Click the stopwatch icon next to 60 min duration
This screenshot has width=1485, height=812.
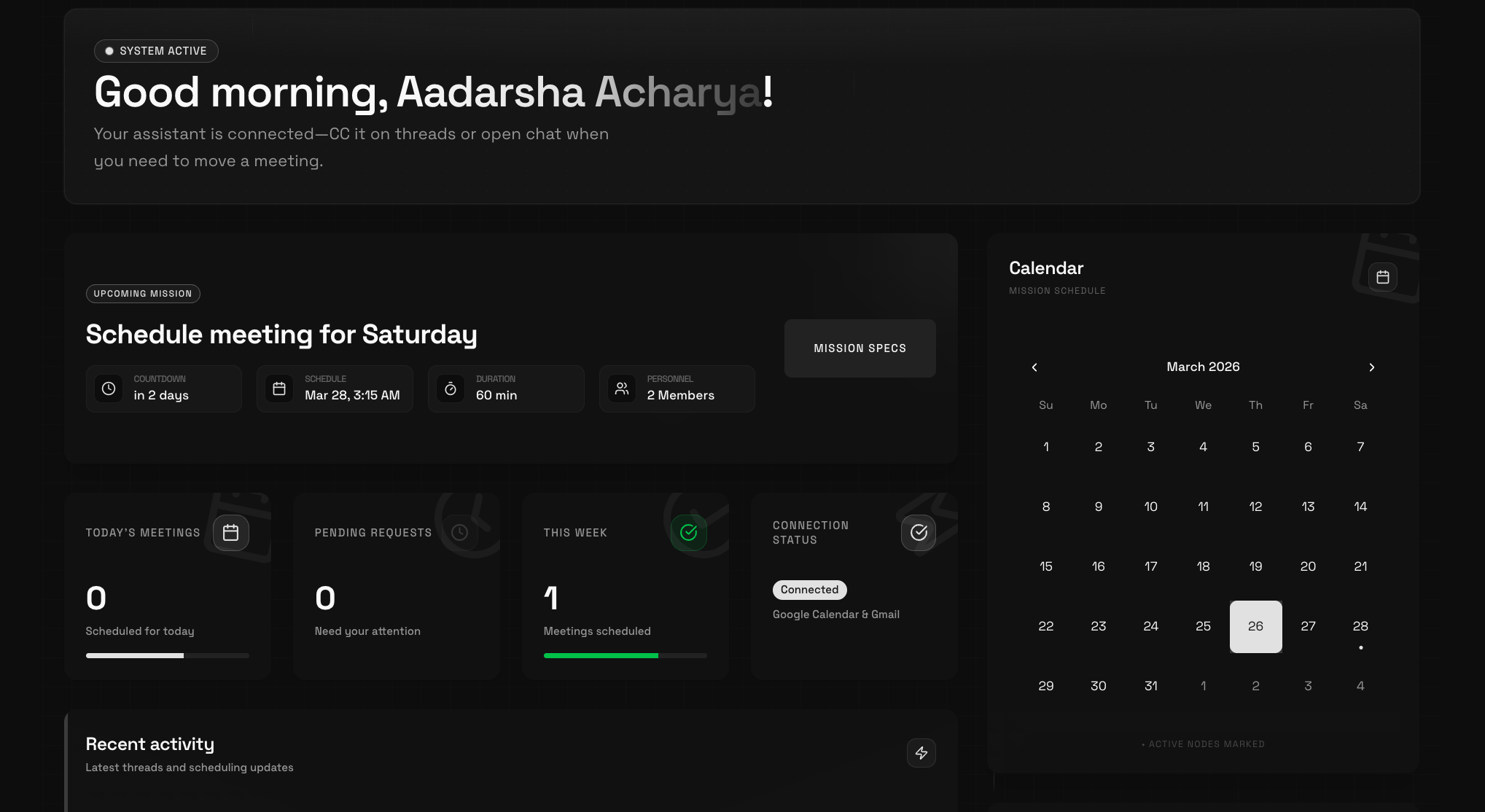click(450, 389)
